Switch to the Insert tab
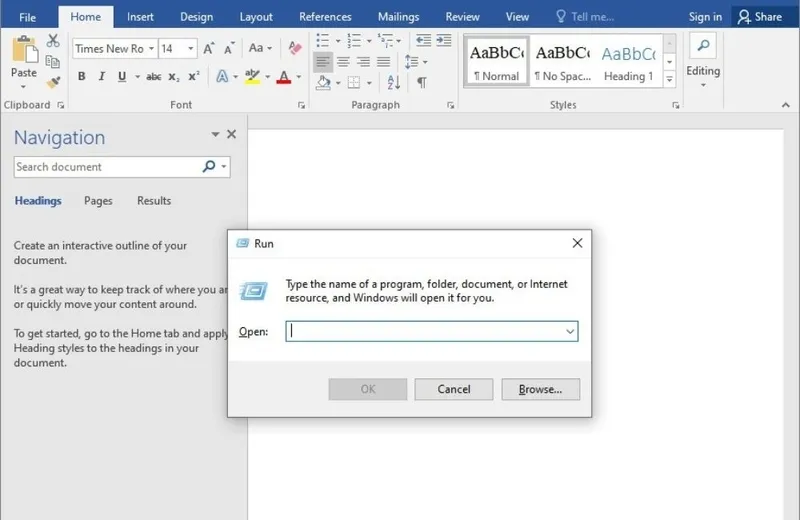The width and height of the screenshot is (800, 520). [140, 17]
